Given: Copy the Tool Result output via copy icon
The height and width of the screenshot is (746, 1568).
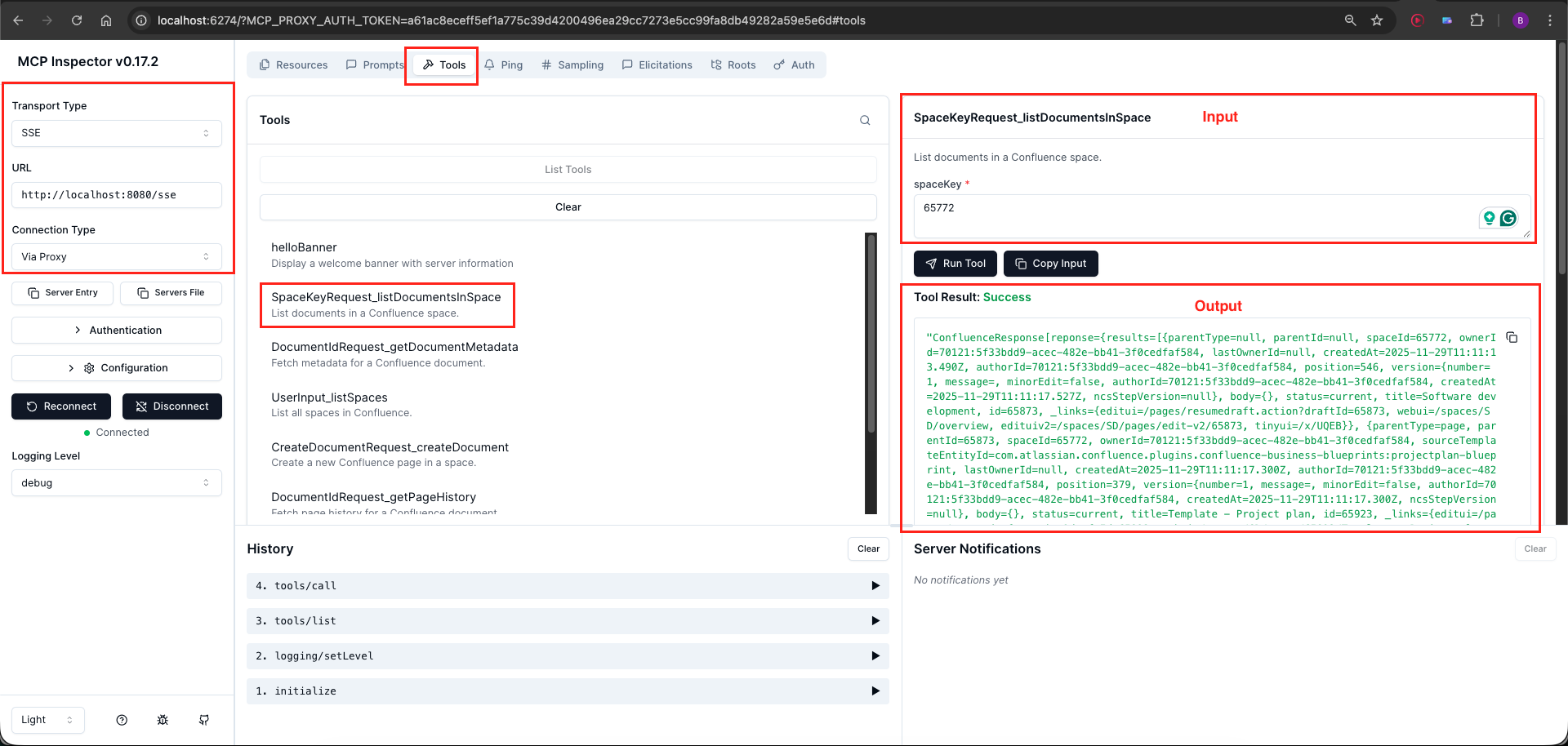Looking at the screenshot, I should coord(1510,336).
